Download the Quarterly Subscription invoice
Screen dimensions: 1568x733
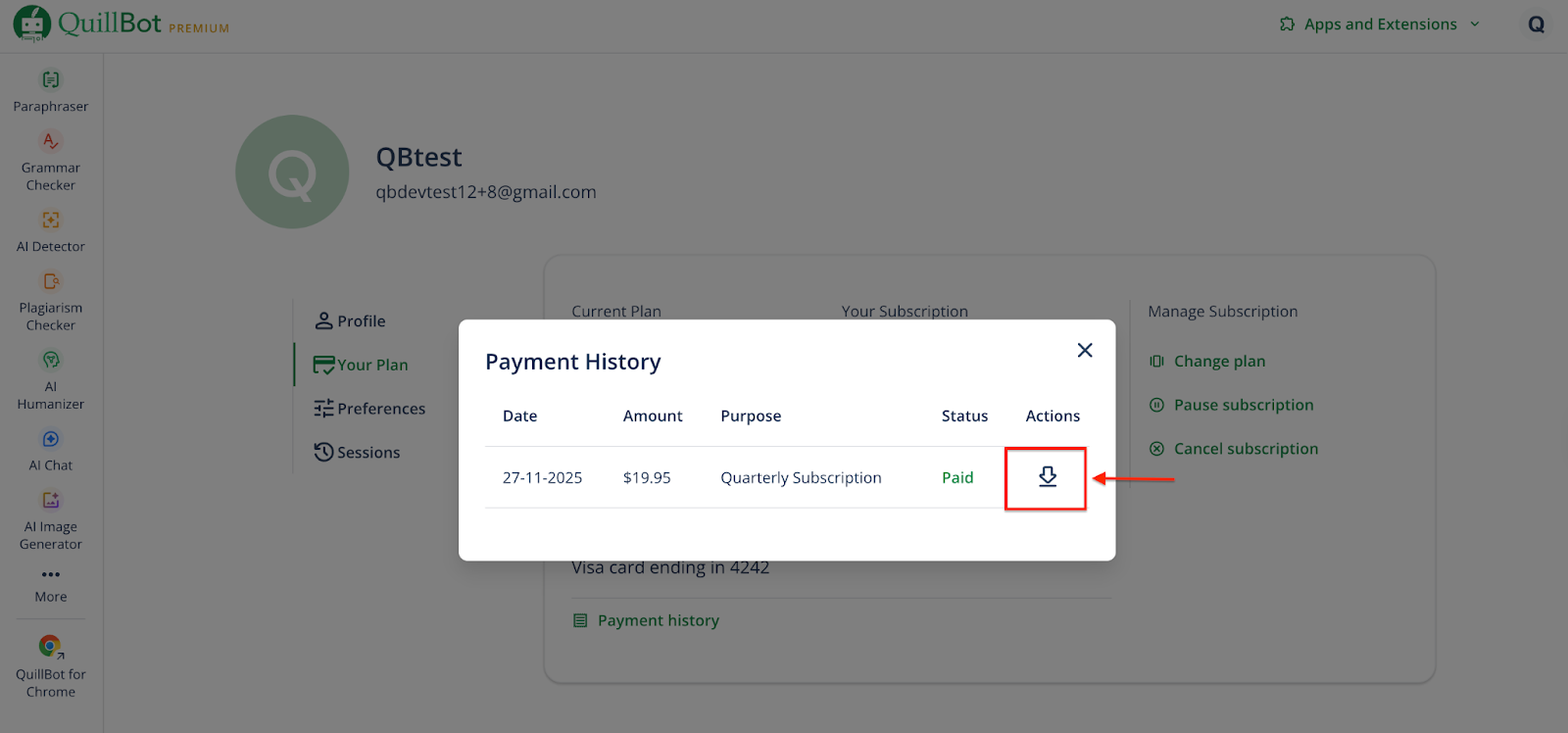pos(1047,477)
